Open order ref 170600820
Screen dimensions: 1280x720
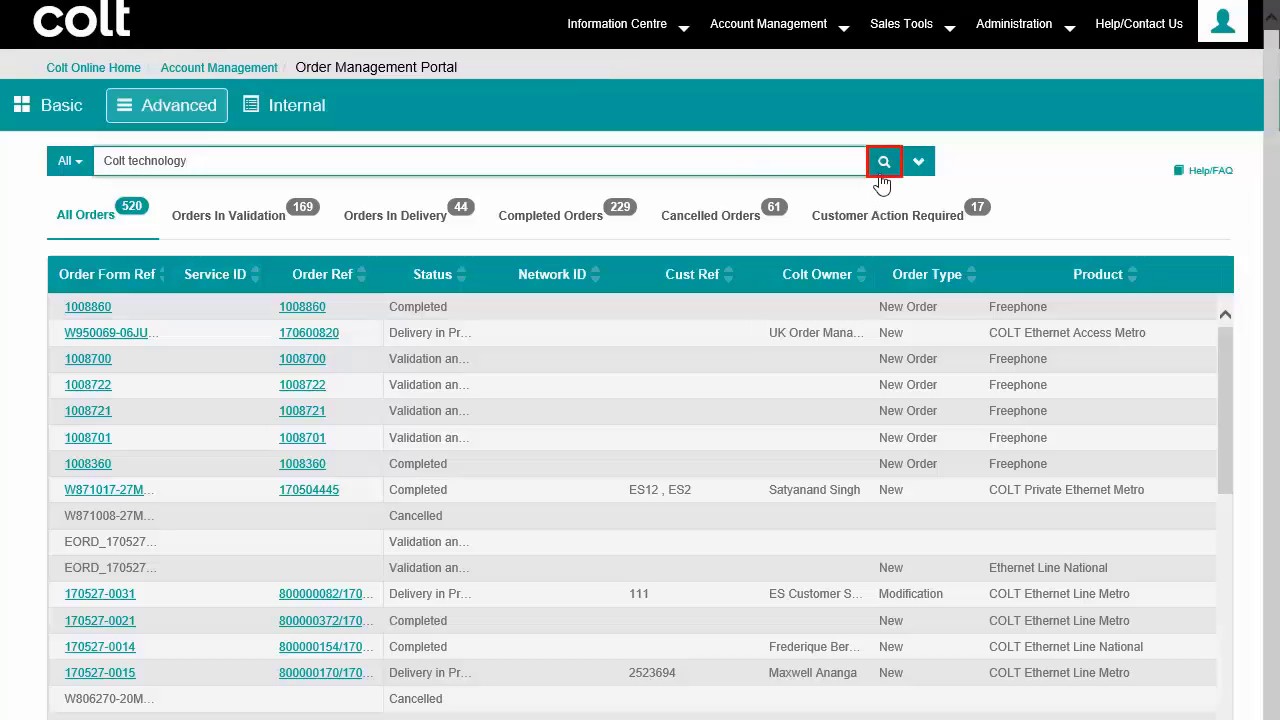pos(309,333)
